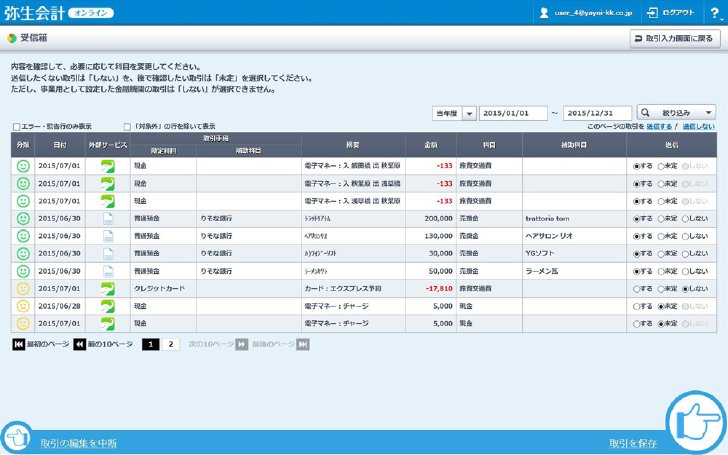Click the document icon in YGソフト row
Image resolution: width=728 pixels, height=455 pixels.
[108, 254]
